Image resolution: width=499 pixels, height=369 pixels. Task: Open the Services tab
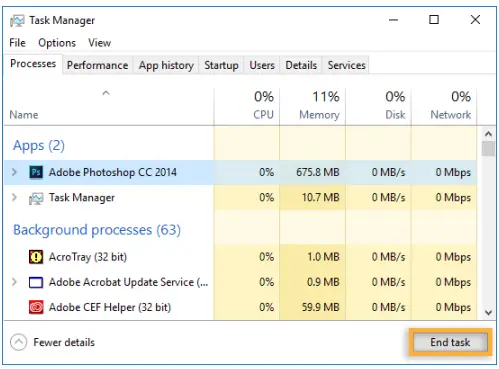(x=346, y=65)
